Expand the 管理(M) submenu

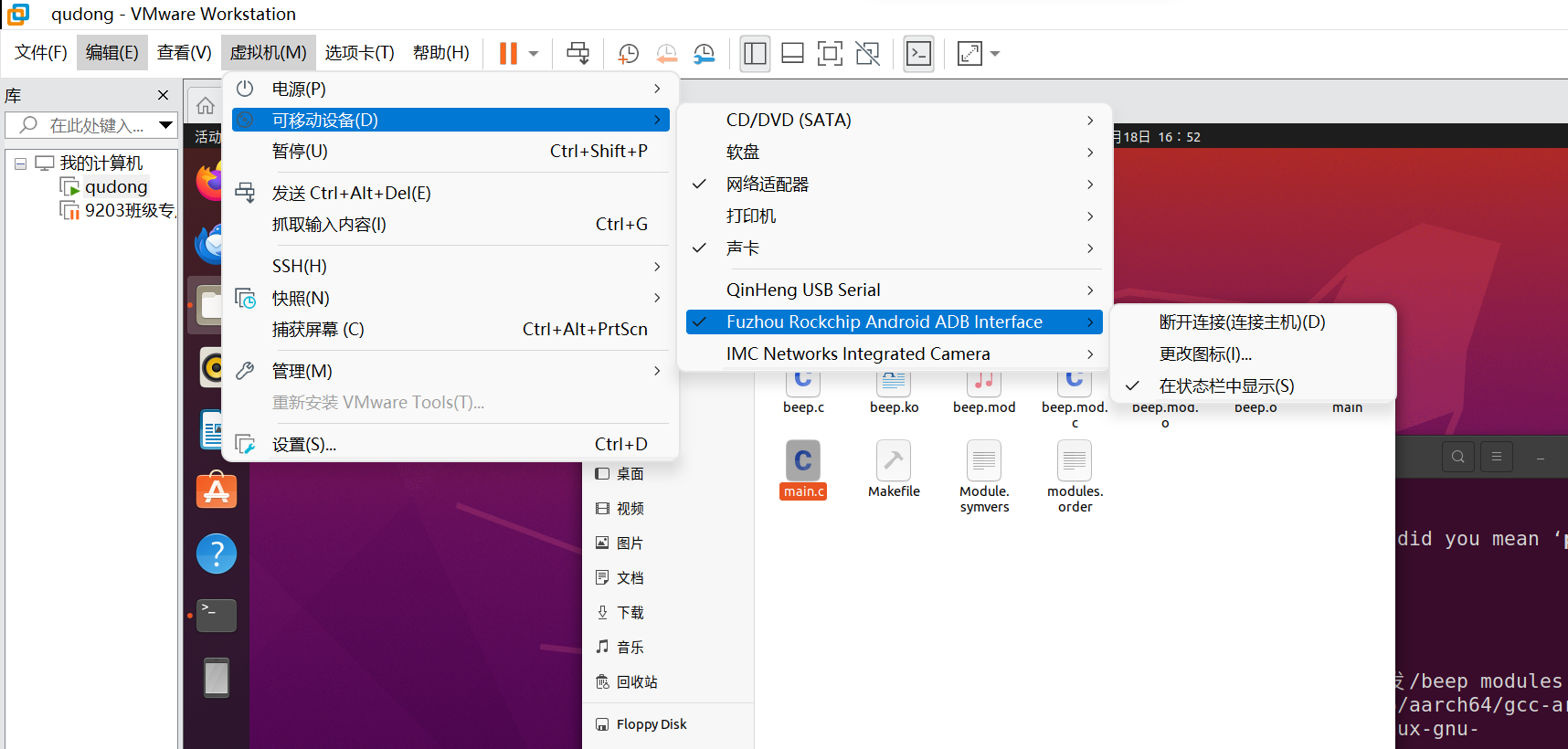[450, 371]
